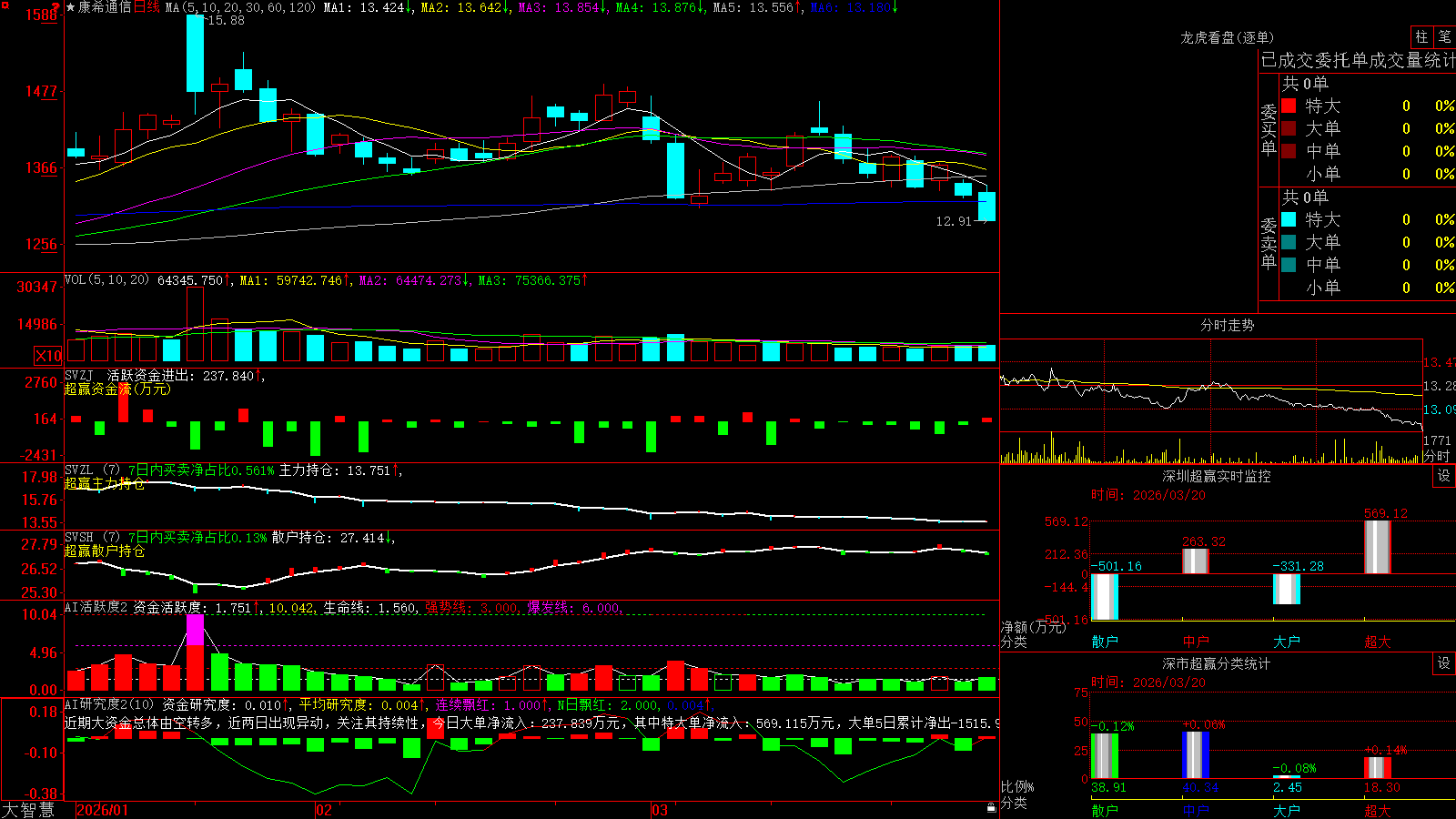Click the cyan 特大 sell-order swatch
Viewport: 1456px width, 819px height.
[1289, 219]
